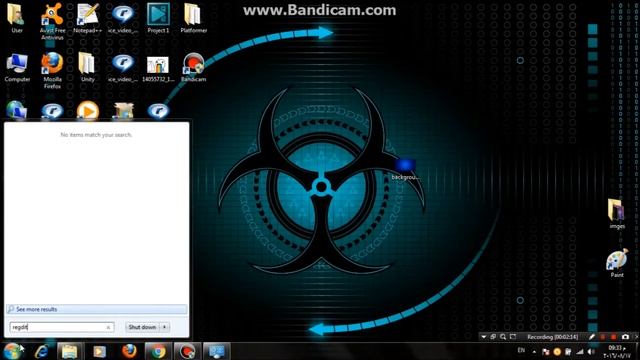Open the imges folder on the desktop

[x=617, y=213]
